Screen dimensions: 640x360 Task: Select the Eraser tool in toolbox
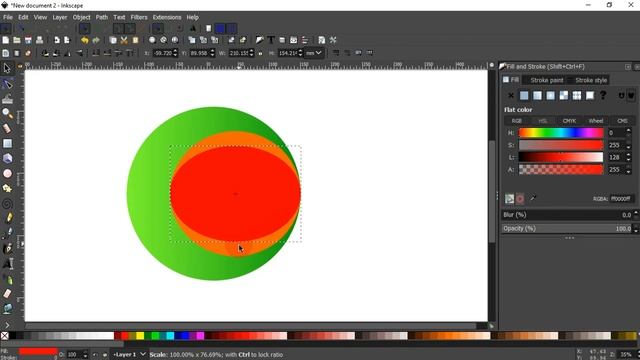click(7, 293)
